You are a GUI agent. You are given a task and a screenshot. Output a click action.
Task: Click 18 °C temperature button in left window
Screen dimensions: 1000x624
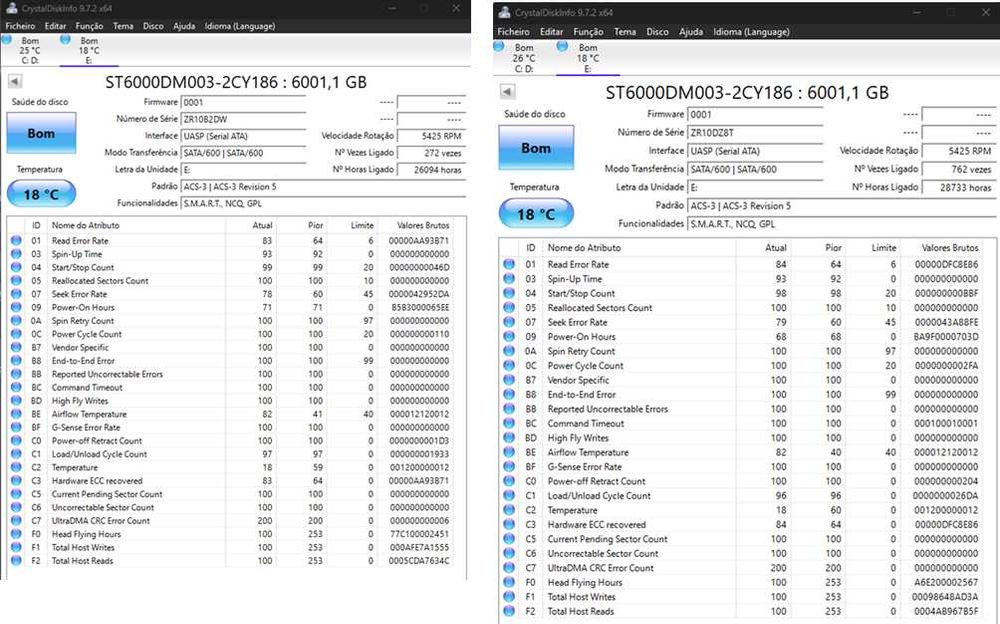coord(41,194)
